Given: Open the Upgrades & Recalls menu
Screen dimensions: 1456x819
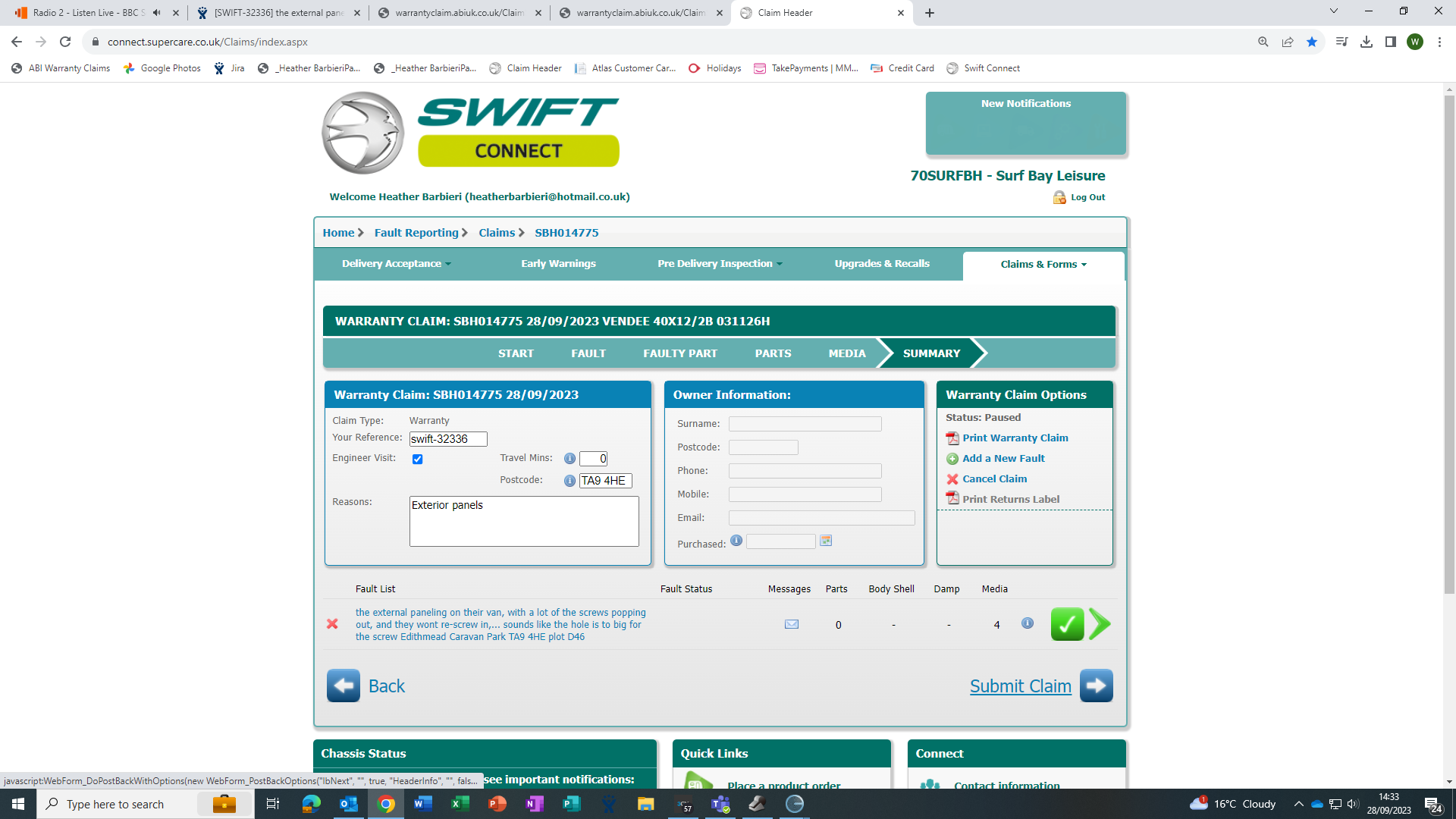Looking at the screenshot, I should click(x=881, y=264).
